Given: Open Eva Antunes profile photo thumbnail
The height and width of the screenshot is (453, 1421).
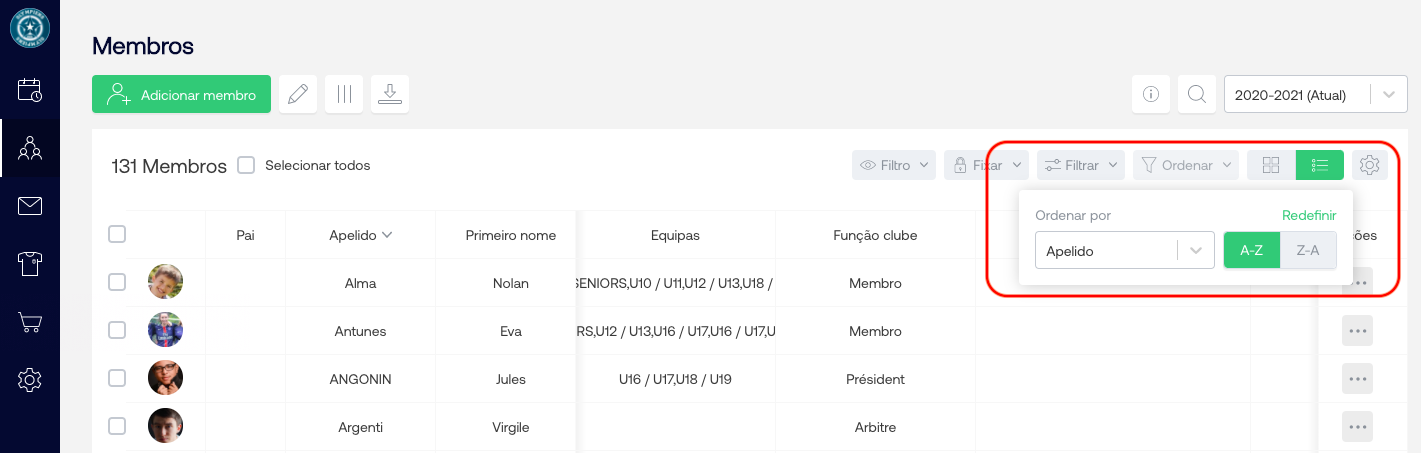Looking at the screenshot, I should click(165, 331).
